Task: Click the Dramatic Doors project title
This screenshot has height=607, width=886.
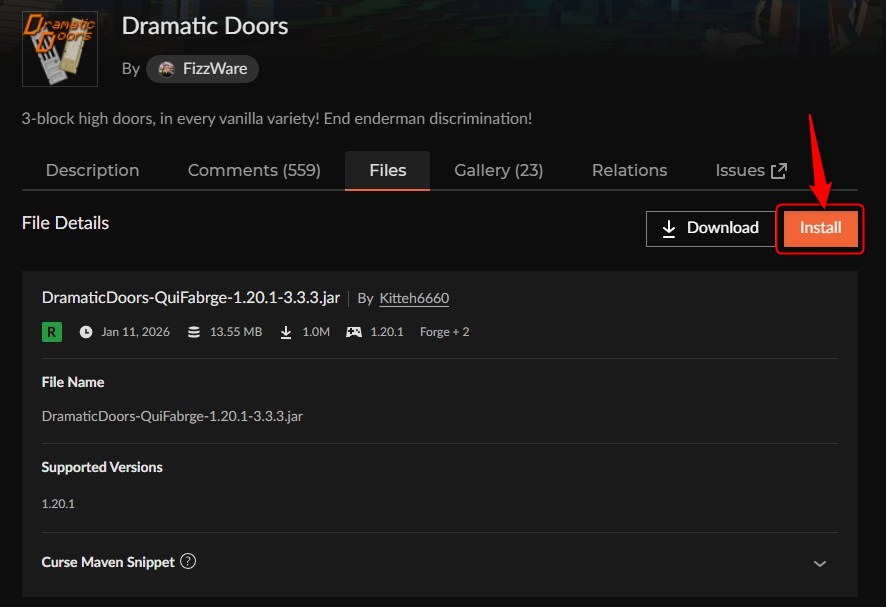Action: (x=205, y=26)
